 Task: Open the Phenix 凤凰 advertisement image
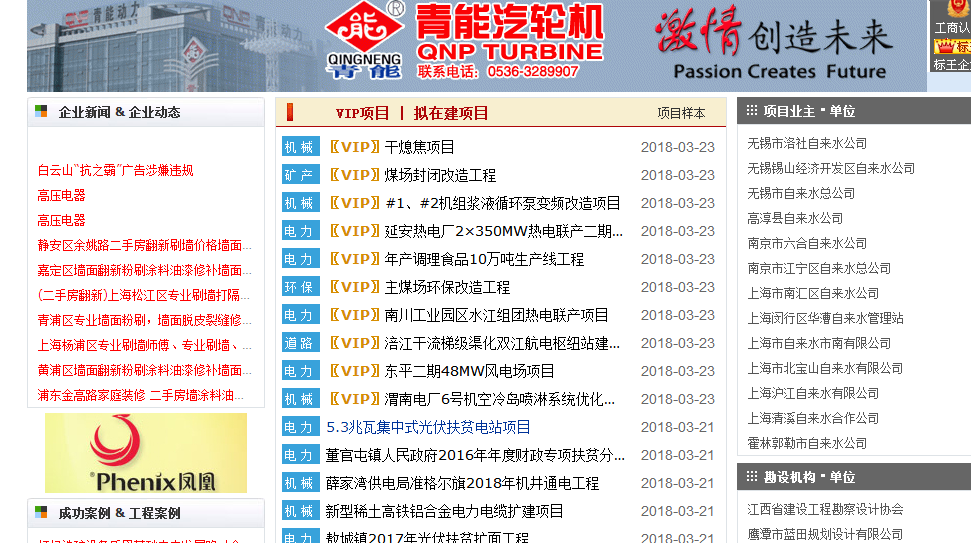[x=146, y=453]
